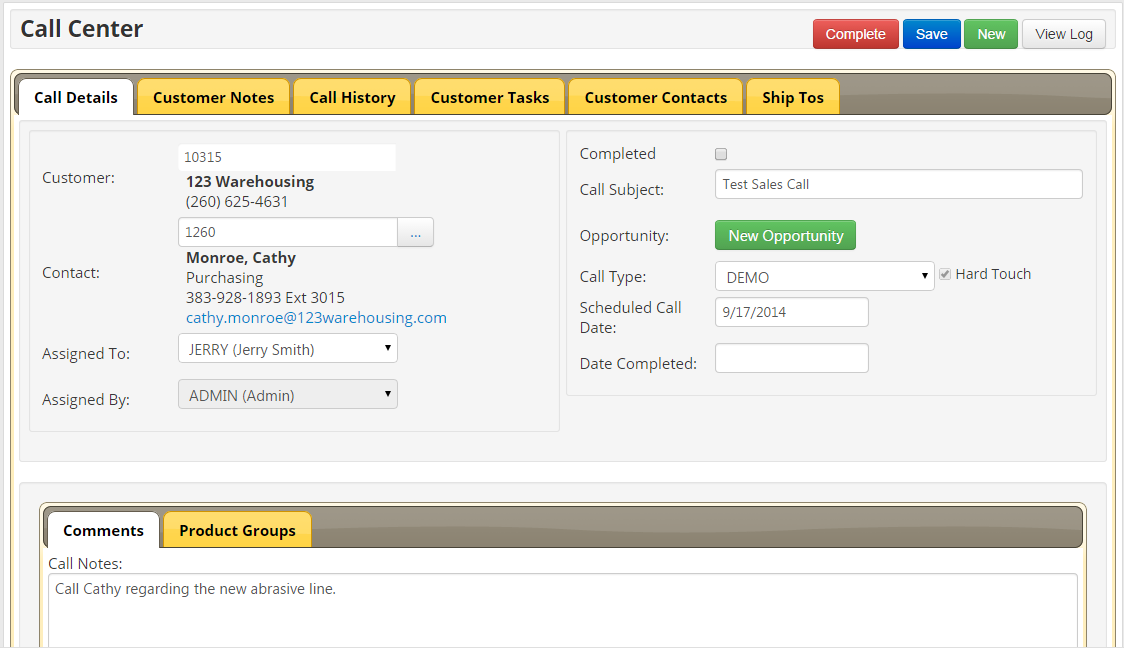1124x648 pixels.
Task: Click the customer number field 10315
Action: coord(287,158)
